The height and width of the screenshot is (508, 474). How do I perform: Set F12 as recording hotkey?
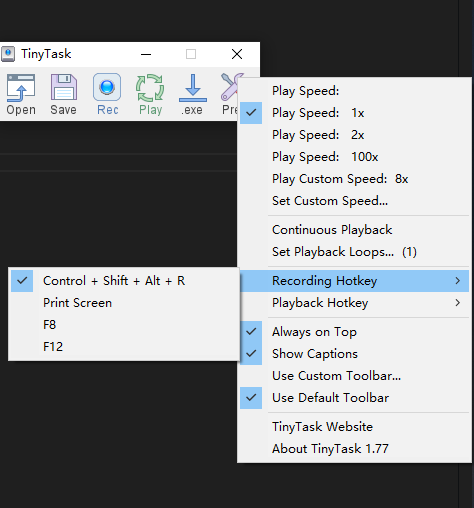pos(124,347)
